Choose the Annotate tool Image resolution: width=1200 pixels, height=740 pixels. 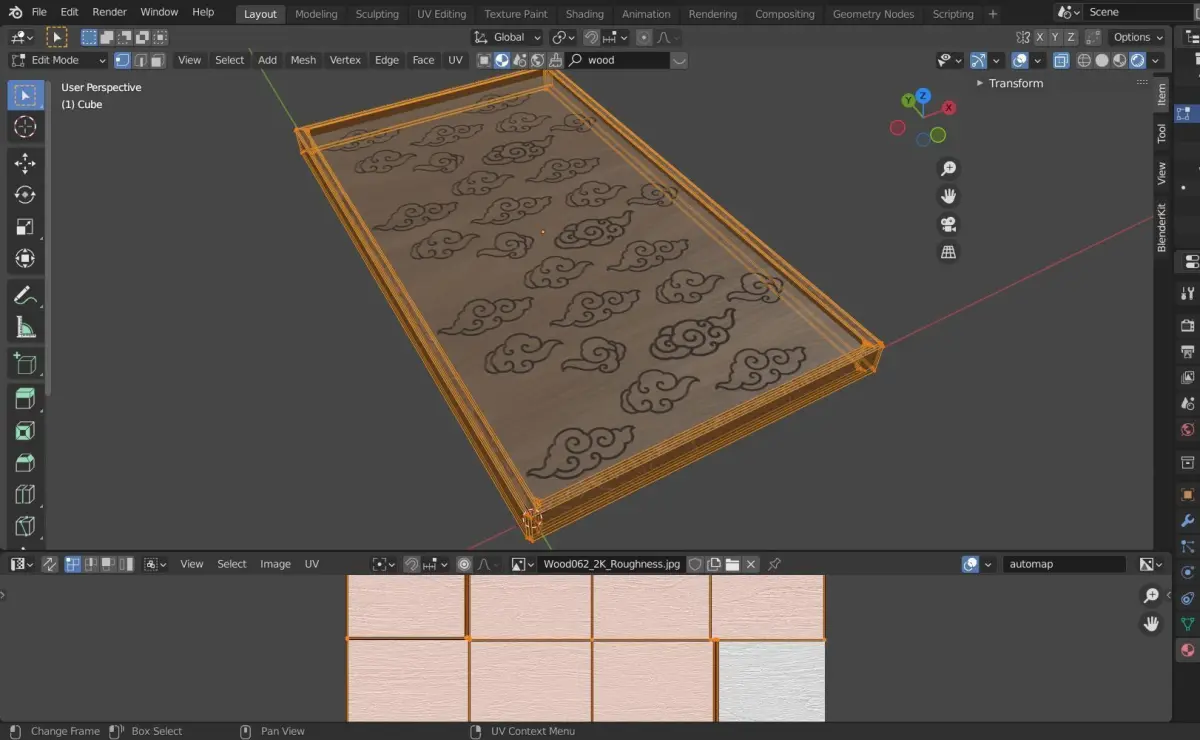point(26,295)
